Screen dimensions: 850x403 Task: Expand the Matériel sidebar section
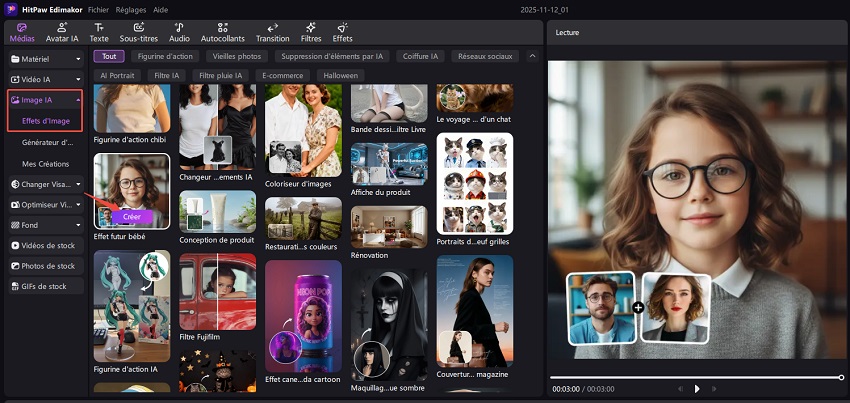point(45,59)
